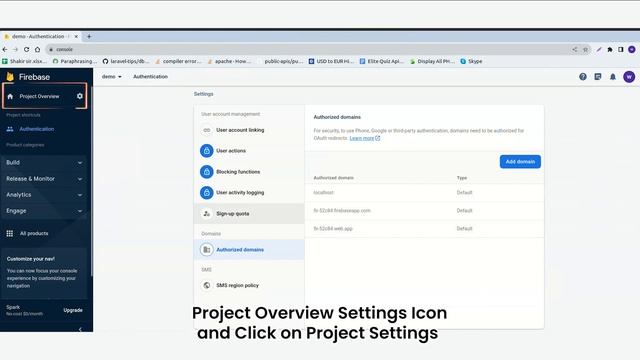
Task: Open Project Overview settings gear icon
Action: (x=80, y=96)
